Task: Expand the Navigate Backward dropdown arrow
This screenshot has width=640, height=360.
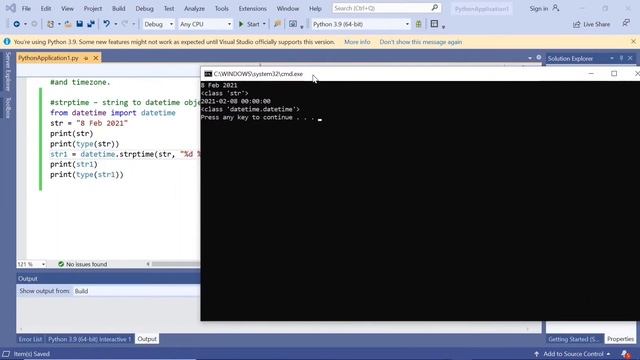Action: coord(25,24)
